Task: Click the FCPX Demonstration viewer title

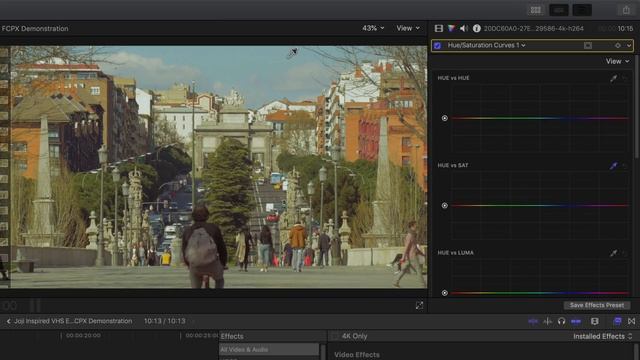Action: coord(35,28)
